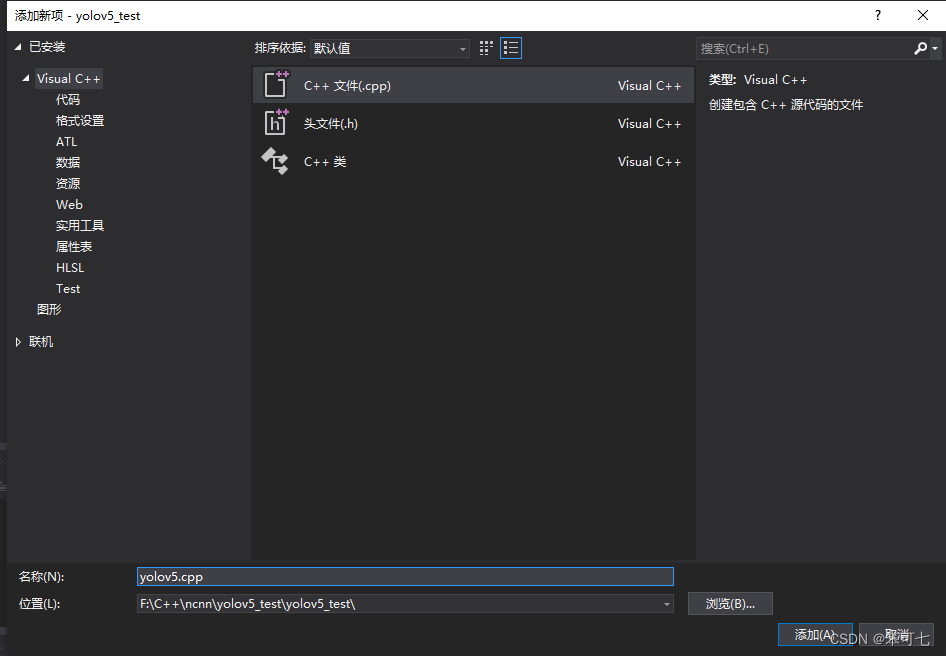Select the ATL category
946x656 pixels.
66,142
